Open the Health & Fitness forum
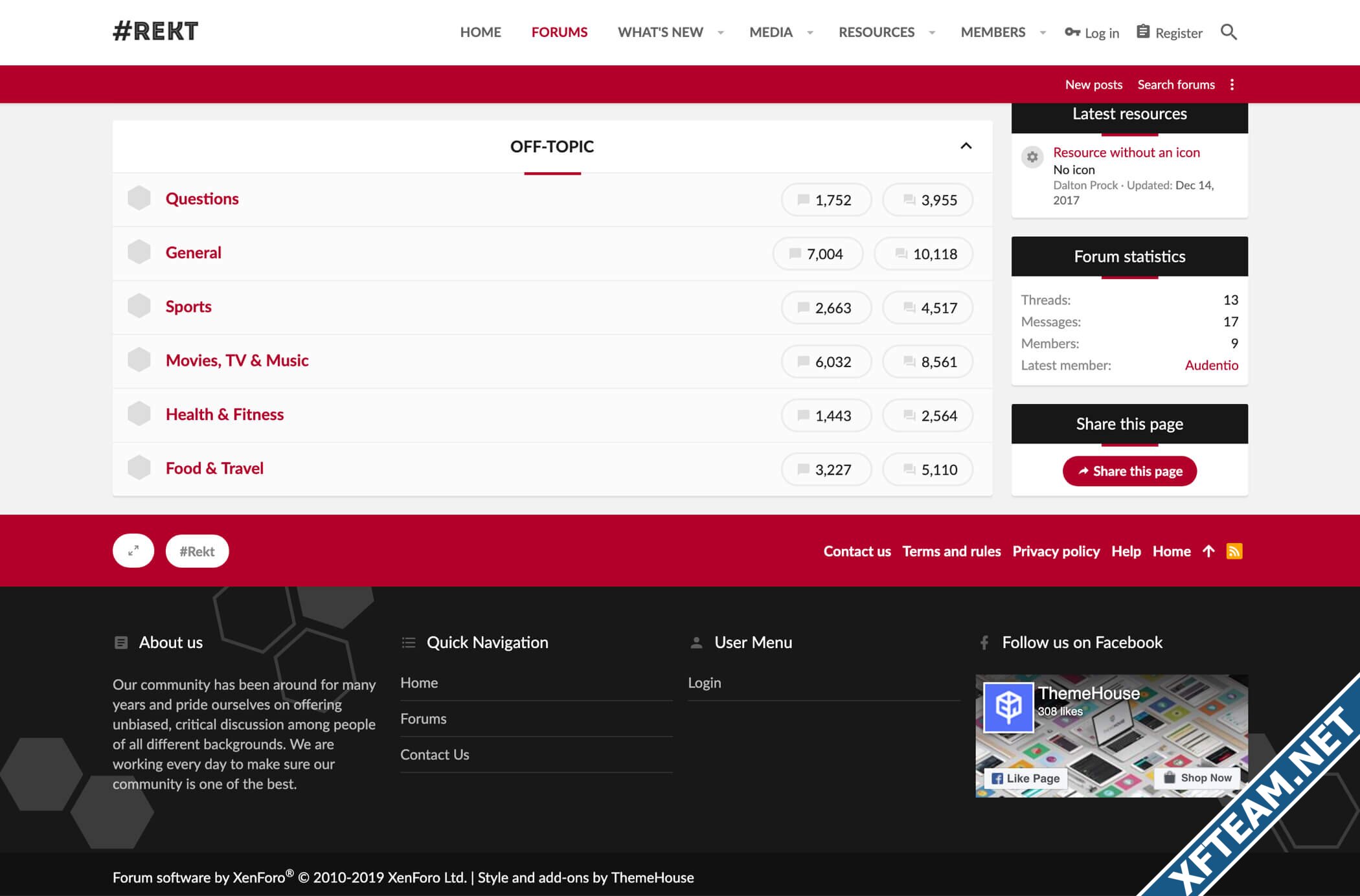 225,414
